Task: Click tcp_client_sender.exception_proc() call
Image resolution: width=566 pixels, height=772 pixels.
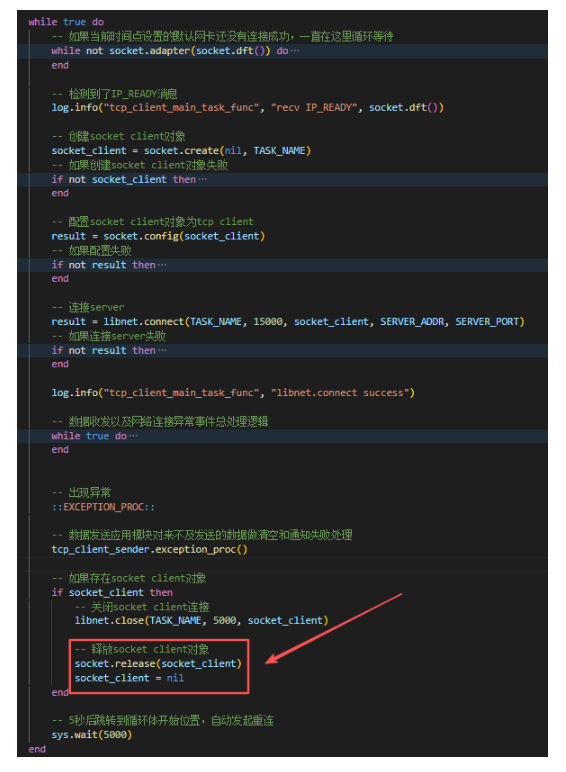Action: (x=150, y=549)
